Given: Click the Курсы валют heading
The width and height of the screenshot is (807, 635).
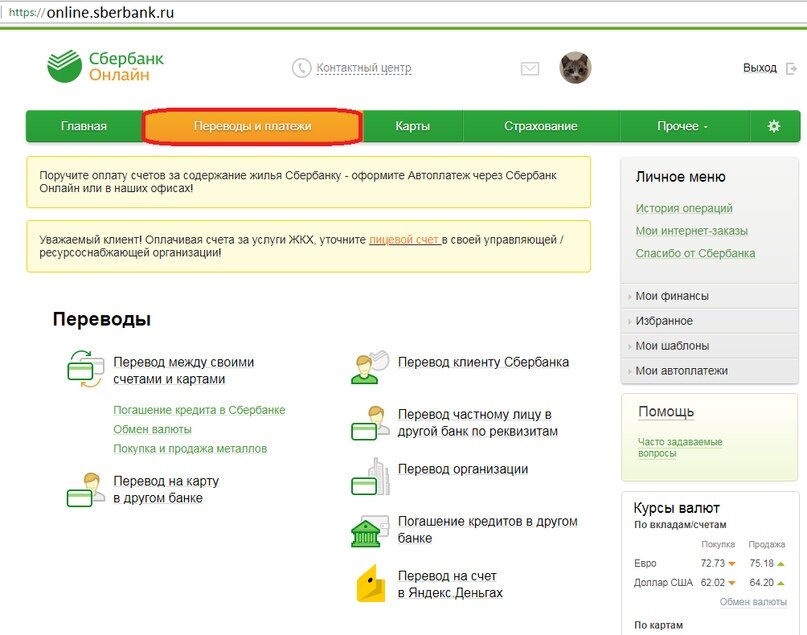Looking at the screenshot, I should (676, 508).
